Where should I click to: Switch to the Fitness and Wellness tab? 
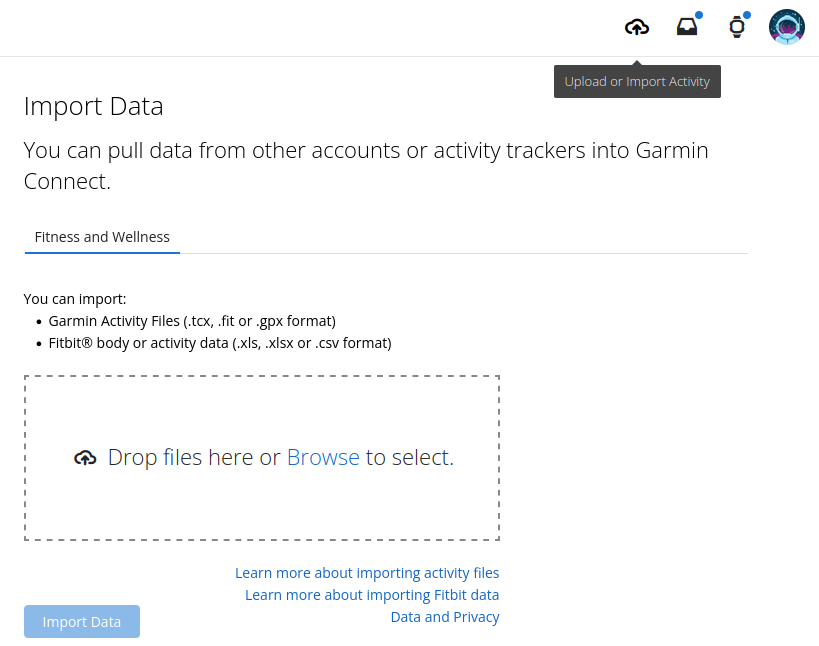pyautogui.click(x=102, y=237)
